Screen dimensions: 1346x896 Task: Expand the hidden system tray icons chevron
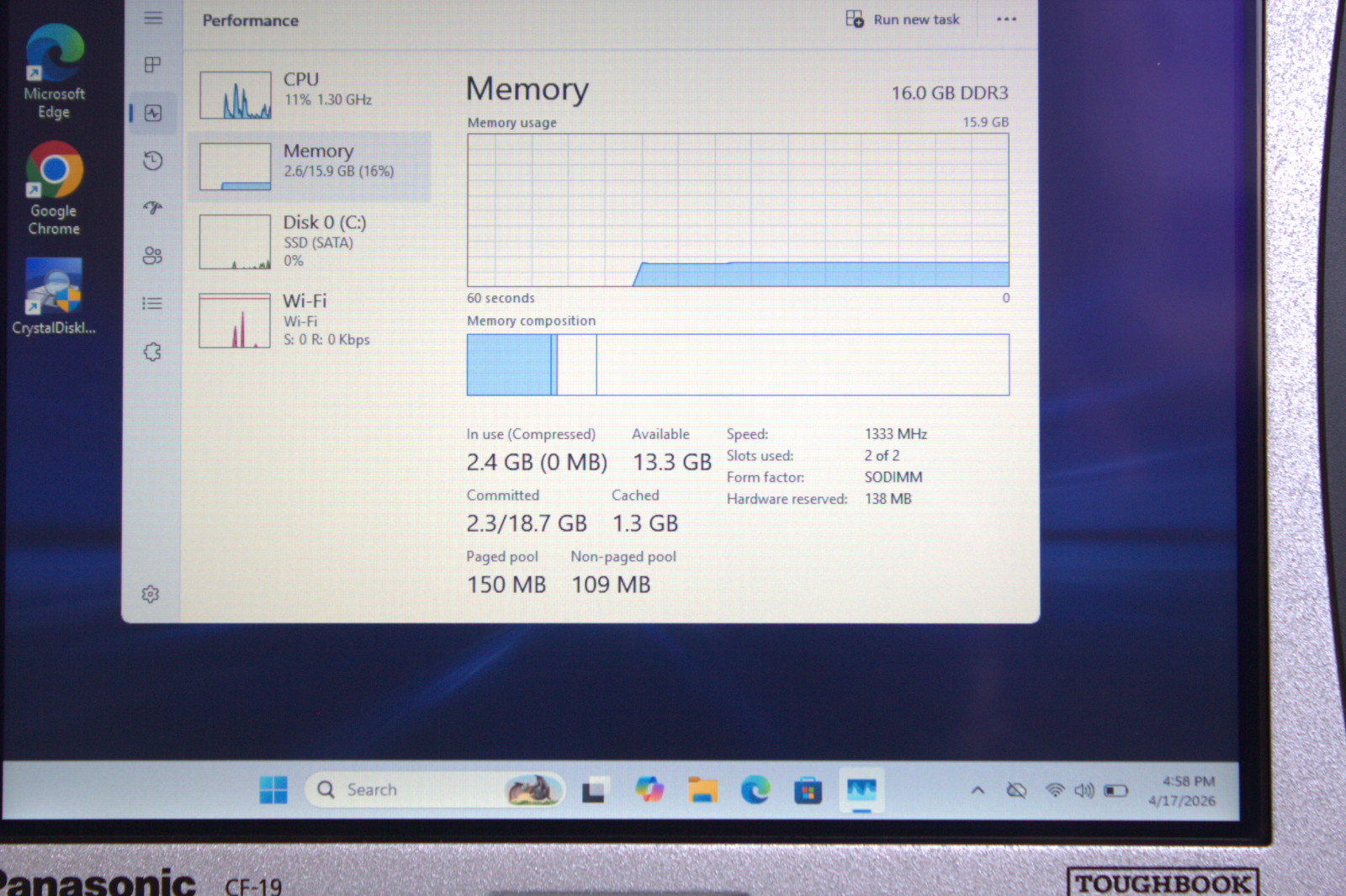(978, 790)
